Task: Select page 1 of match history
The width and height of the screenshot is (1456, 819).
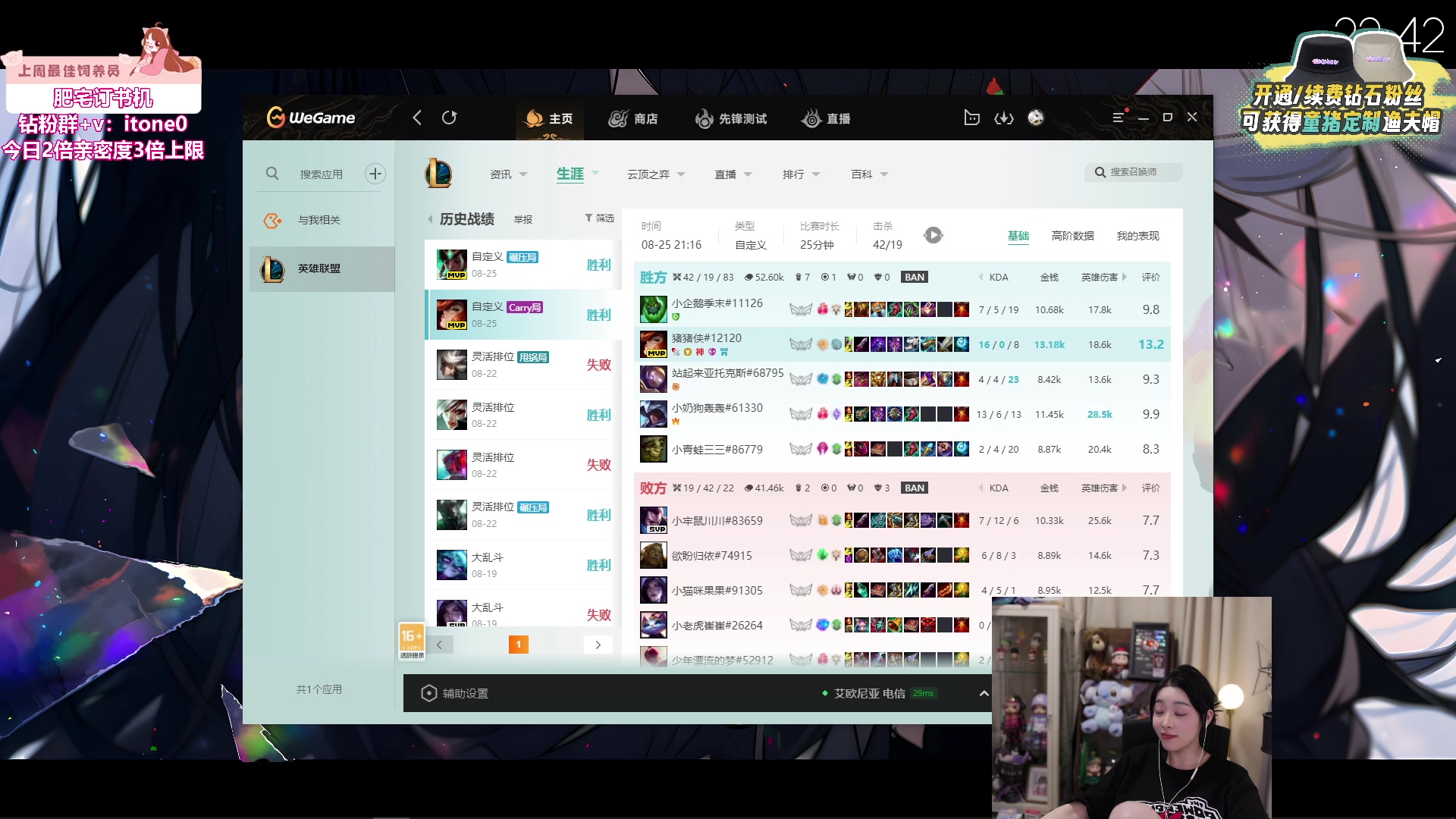Action: click(x=519, y=645)
